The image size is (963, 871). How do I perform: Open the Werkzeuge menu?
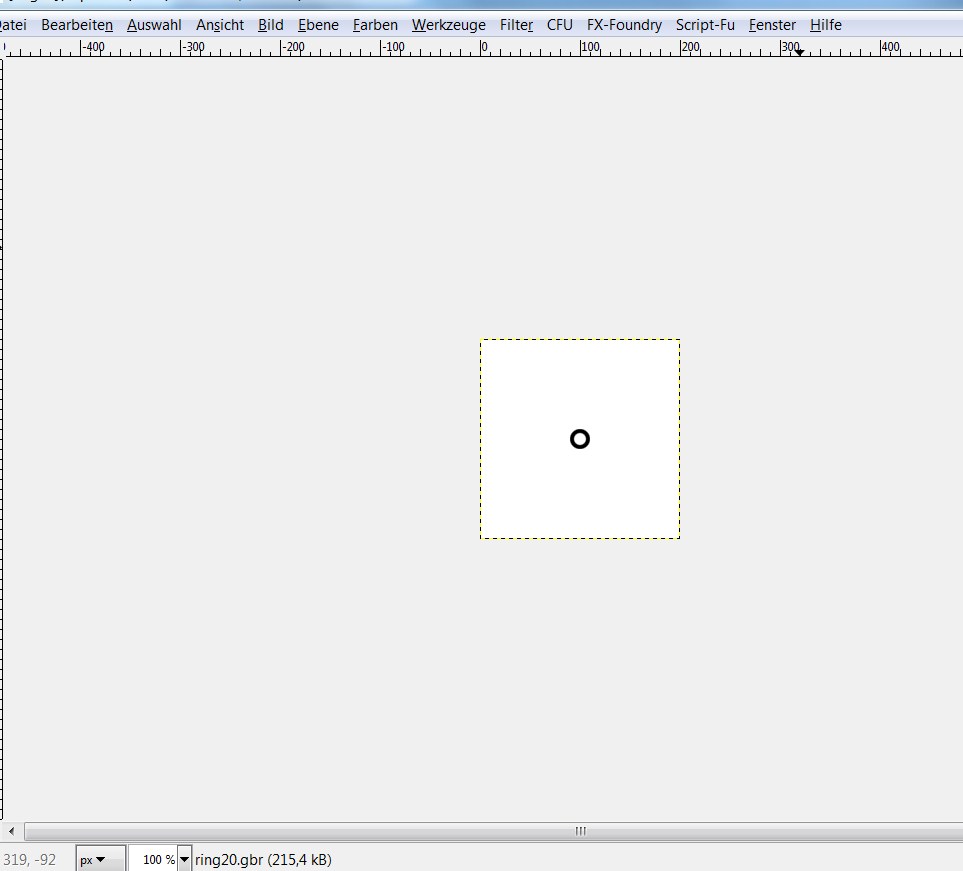click(x=448, y=25)
